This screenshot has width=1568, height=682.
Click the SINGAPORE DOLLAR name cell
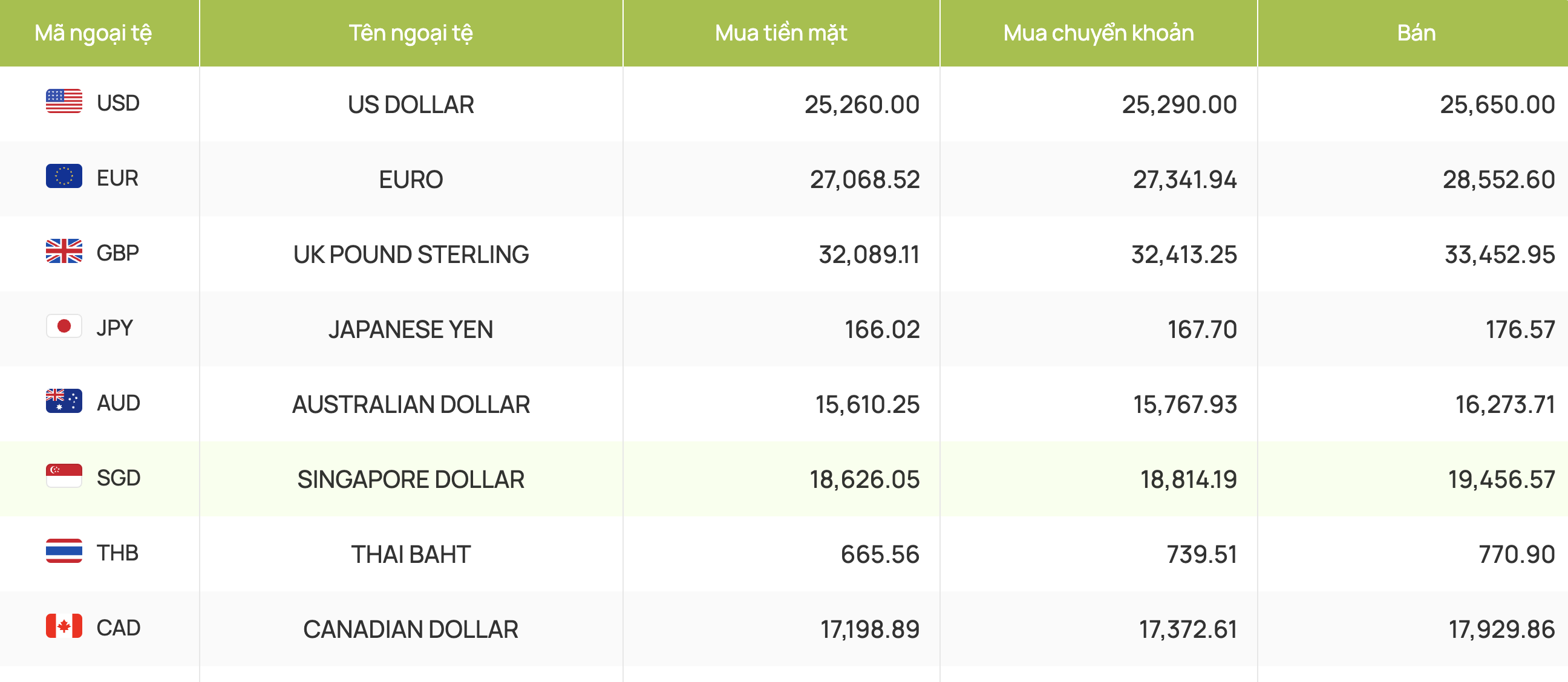tap(411, 479)
